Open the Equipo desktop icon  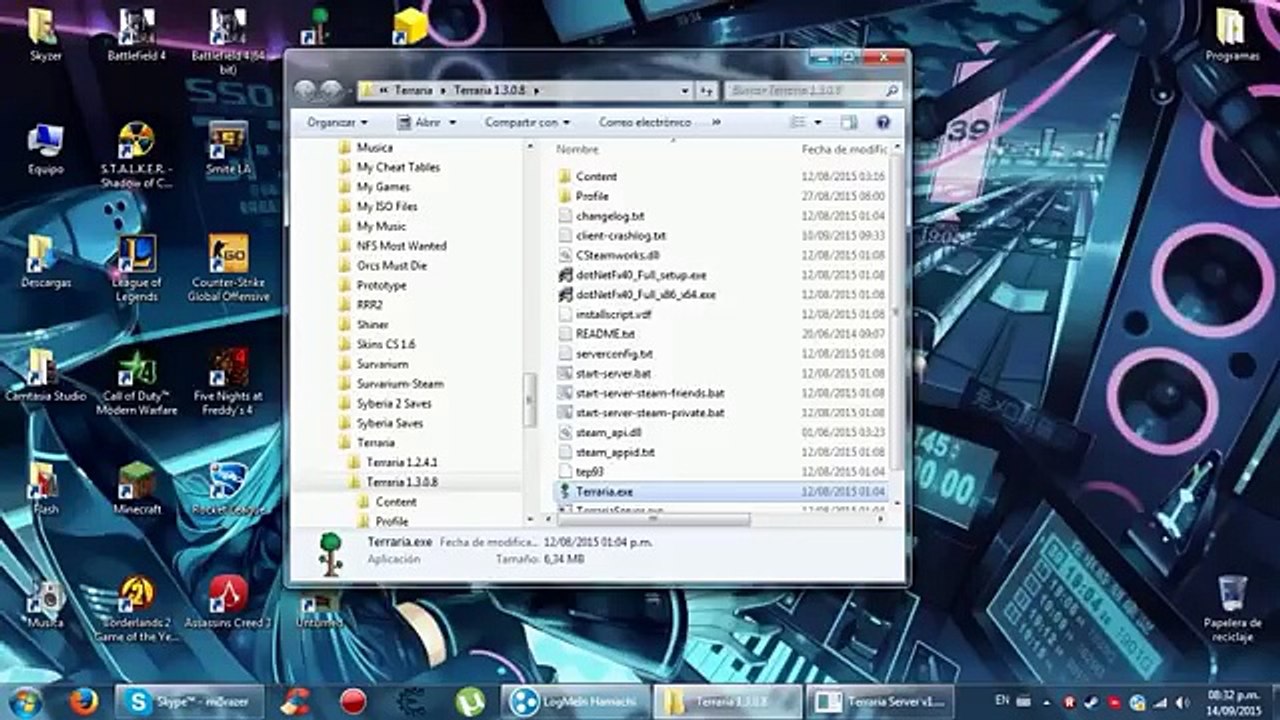pos(45,148)
